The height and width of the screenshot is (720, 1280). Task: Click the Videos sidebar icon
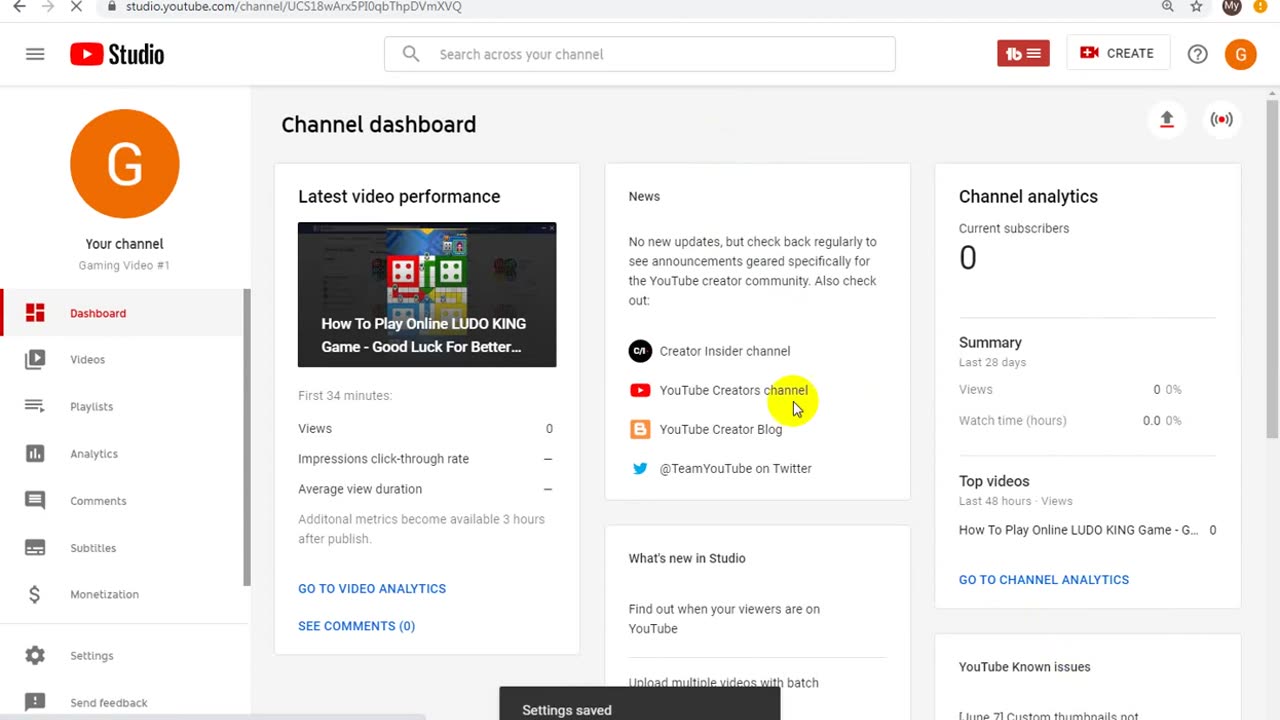pos(35,359)
